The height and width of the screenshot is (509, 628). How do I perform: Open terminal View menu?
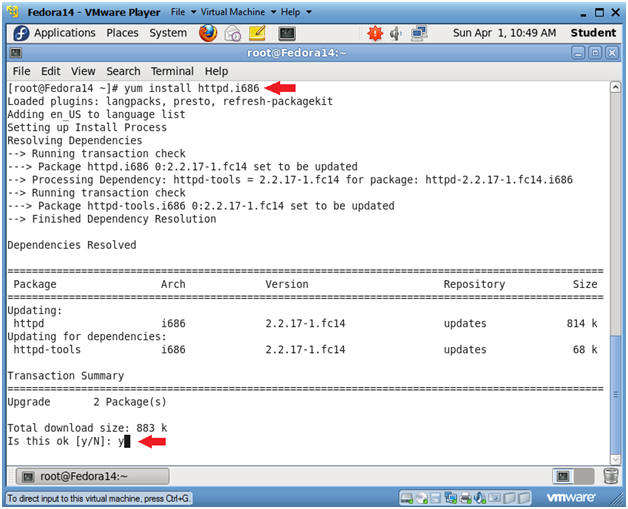click(83, 71)
